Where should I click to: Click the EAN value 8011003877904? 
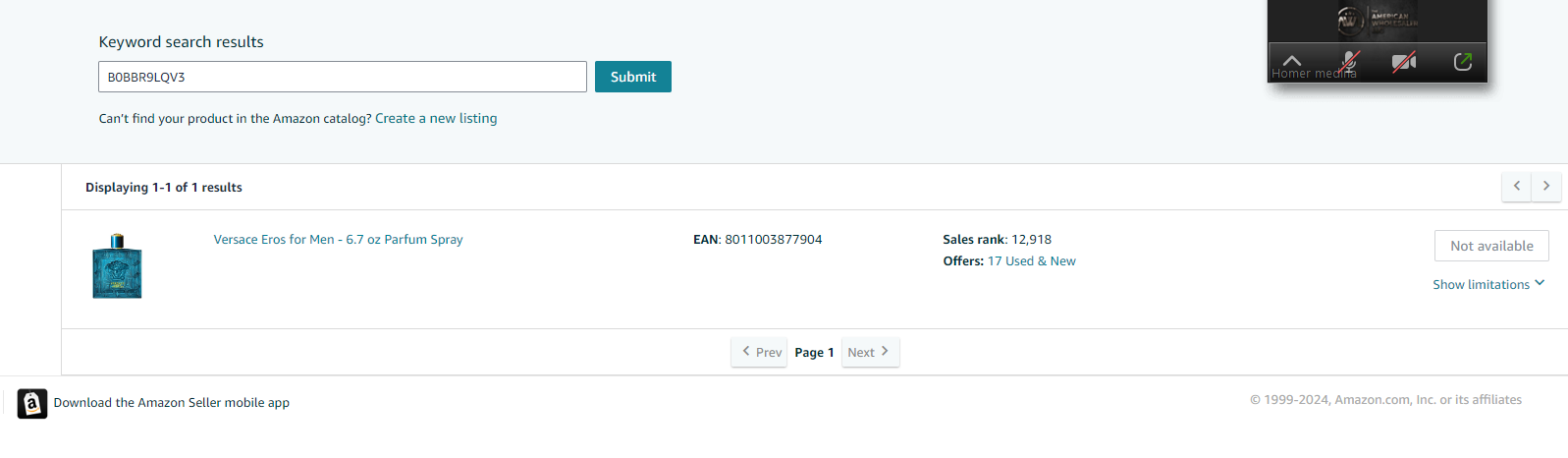[774, 239]
